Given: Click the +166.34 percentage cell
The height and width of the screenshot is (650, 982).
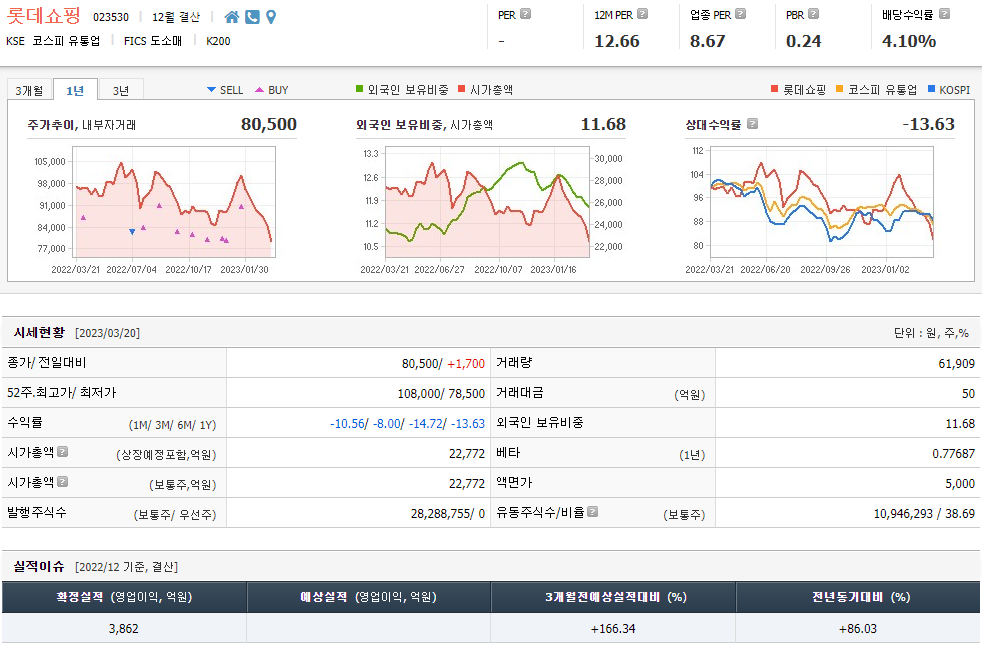Looking at the screenshot, I should [612, 628].
